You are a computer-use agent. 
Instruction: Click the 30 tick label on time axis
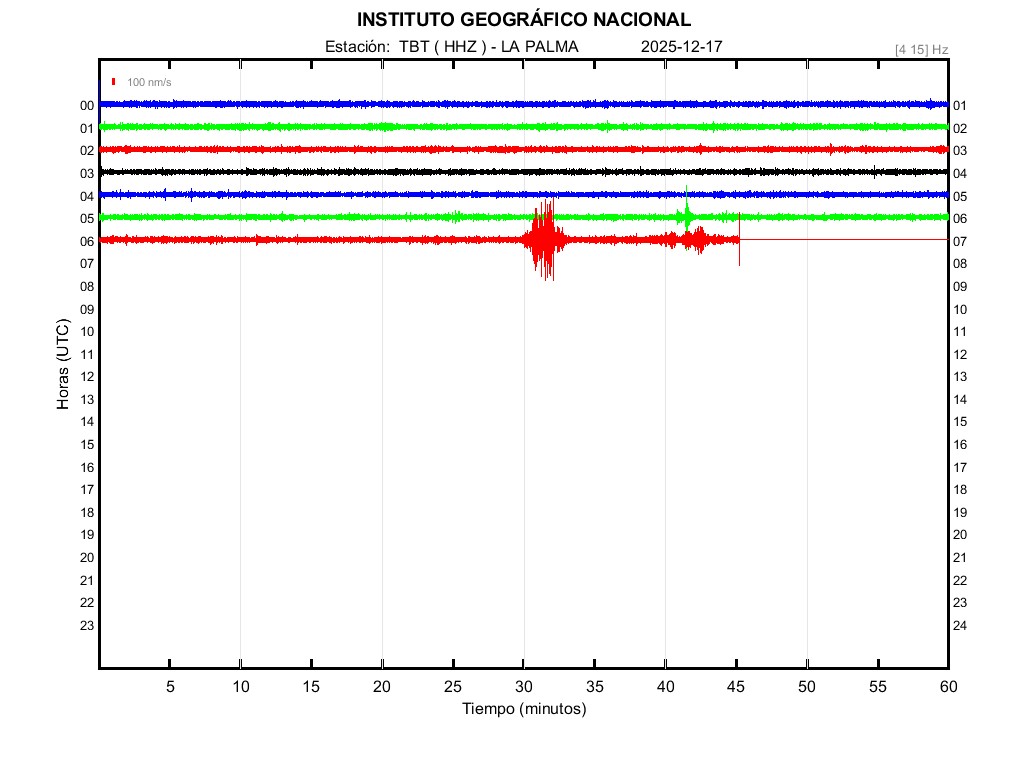click(524, 686)
